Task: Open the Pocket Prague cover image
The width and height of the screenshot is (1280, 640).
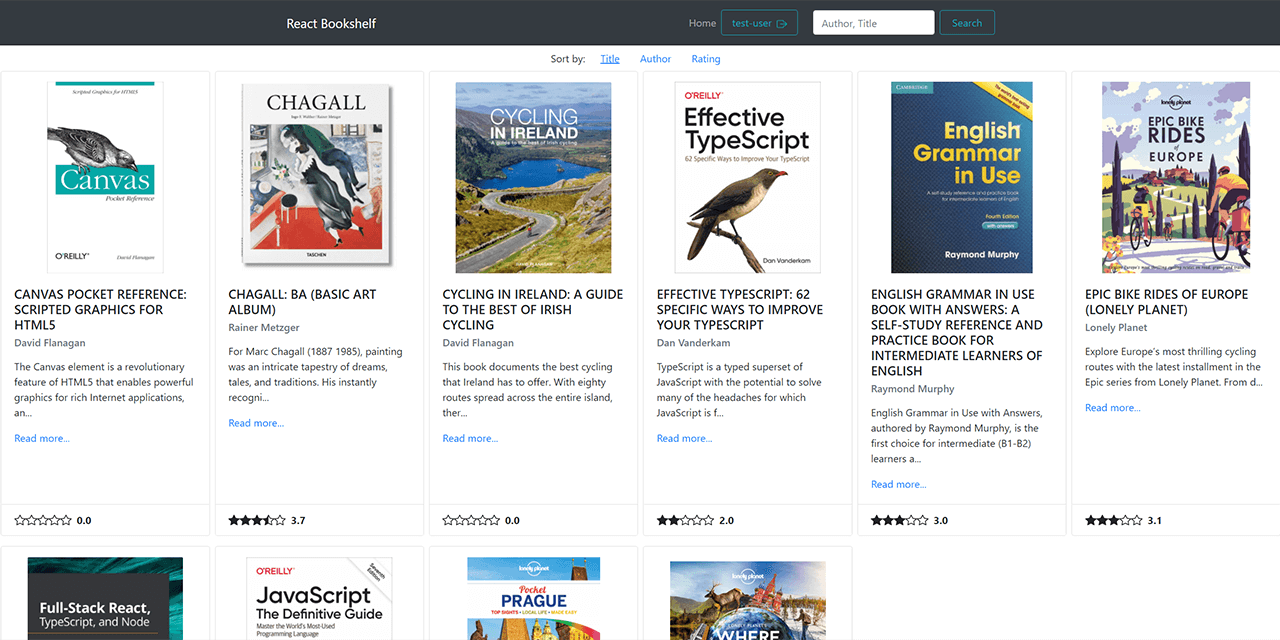Action: coord(533,598)
